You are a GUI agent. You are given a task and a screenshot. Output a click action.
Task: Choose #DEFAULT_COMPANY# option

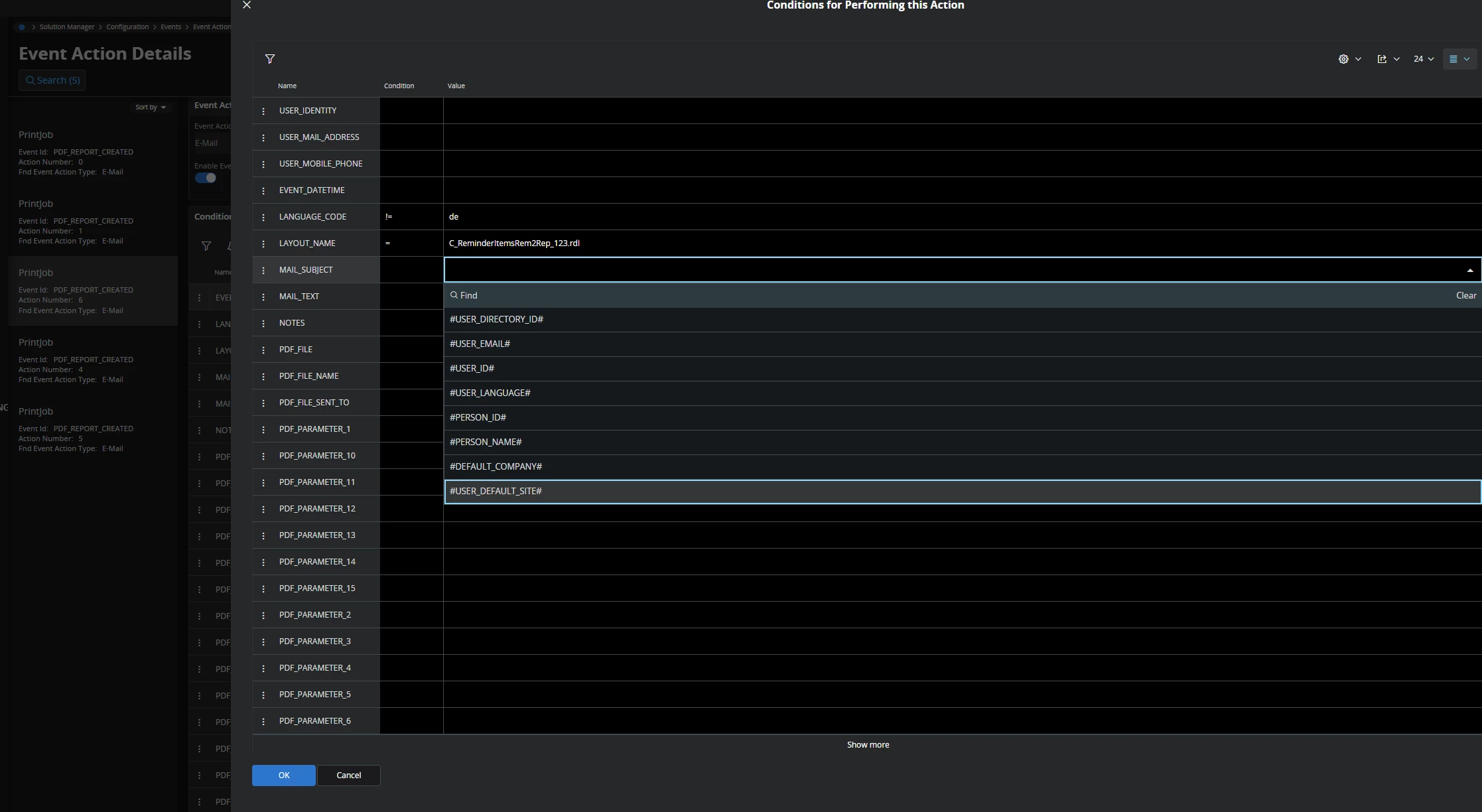click(x=496, y=466)
